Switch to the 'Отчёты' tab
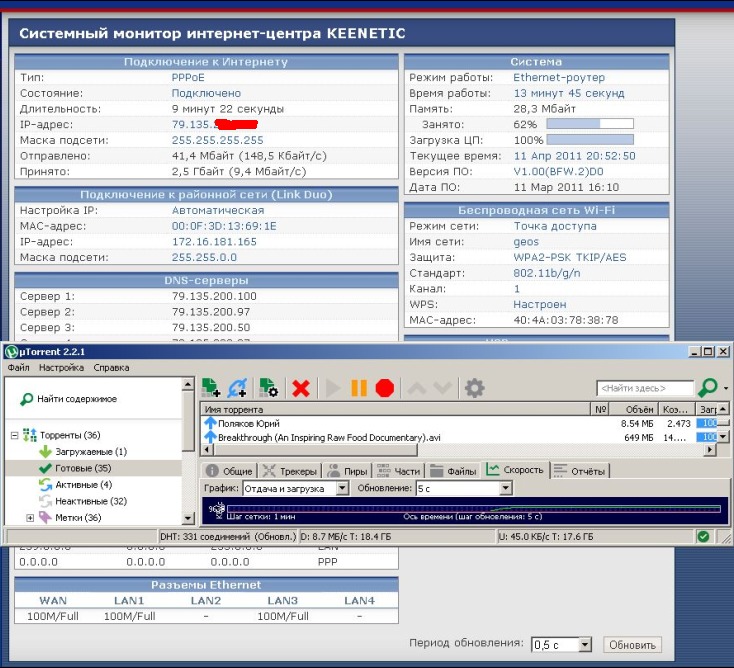734x668 pixels. click(580, 471)
